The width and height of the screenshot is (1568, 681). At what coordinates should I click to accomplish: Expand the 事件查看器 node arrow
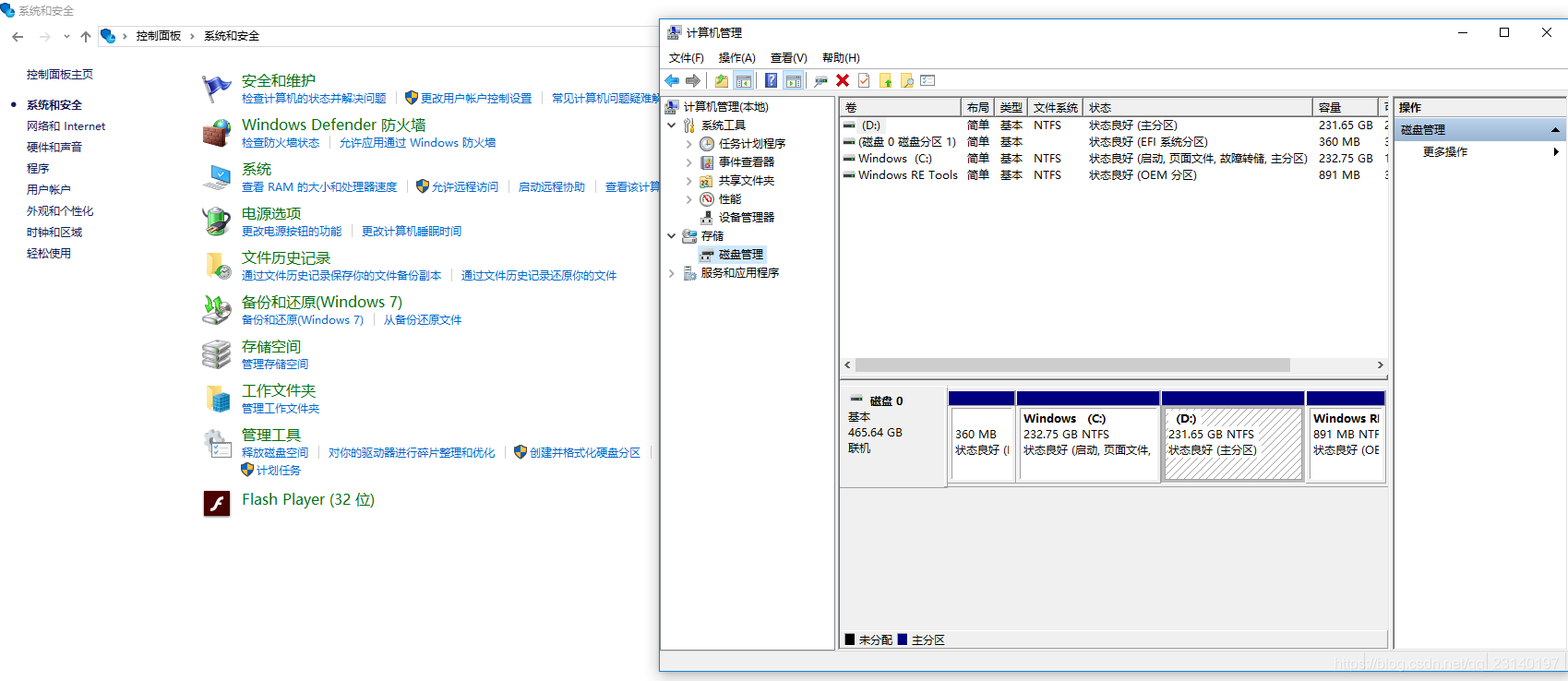[688, 162]
